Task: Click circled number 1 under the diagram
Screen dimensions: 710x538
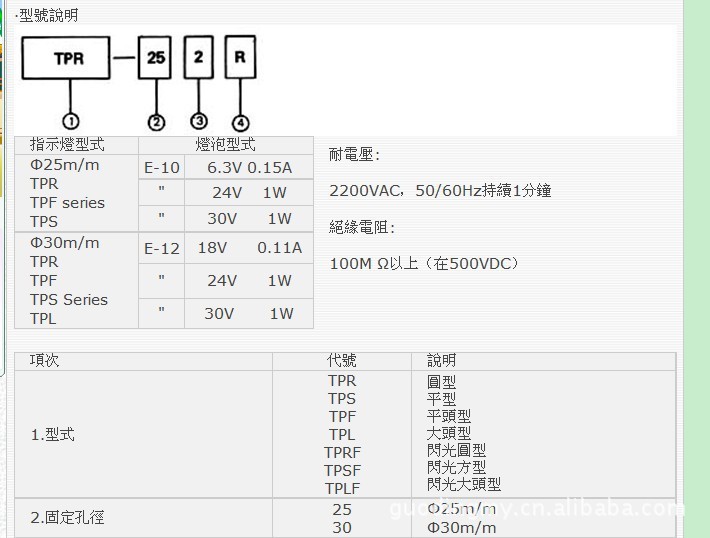Action: tap(71, 121)
